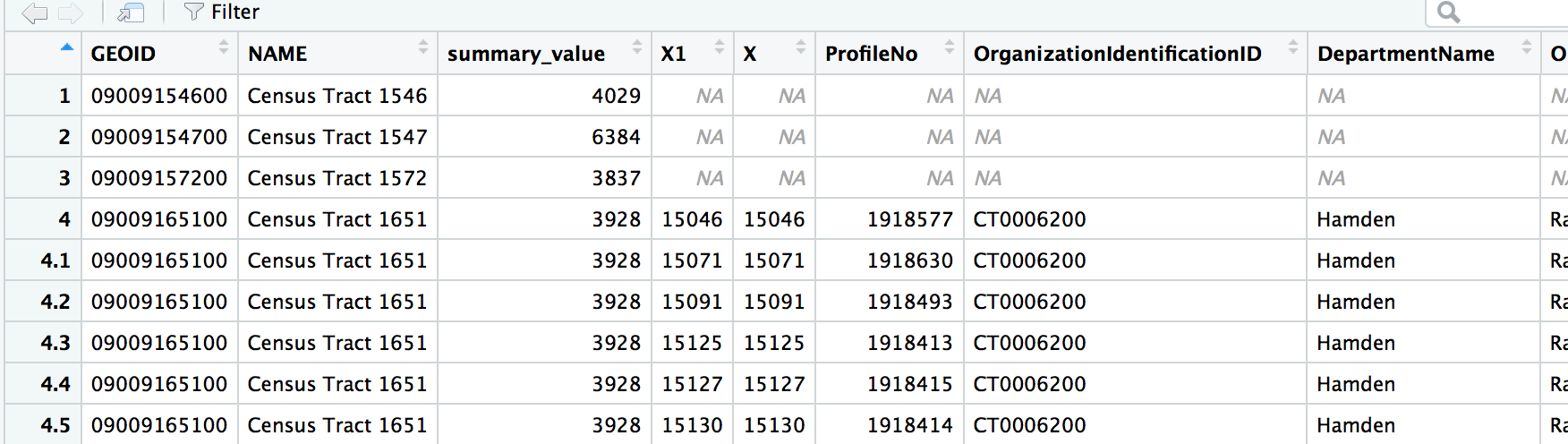The height and width of the screenshot is (444, 1568).
Task: Click DepartmentName sort arrows
Action: 1527,48
